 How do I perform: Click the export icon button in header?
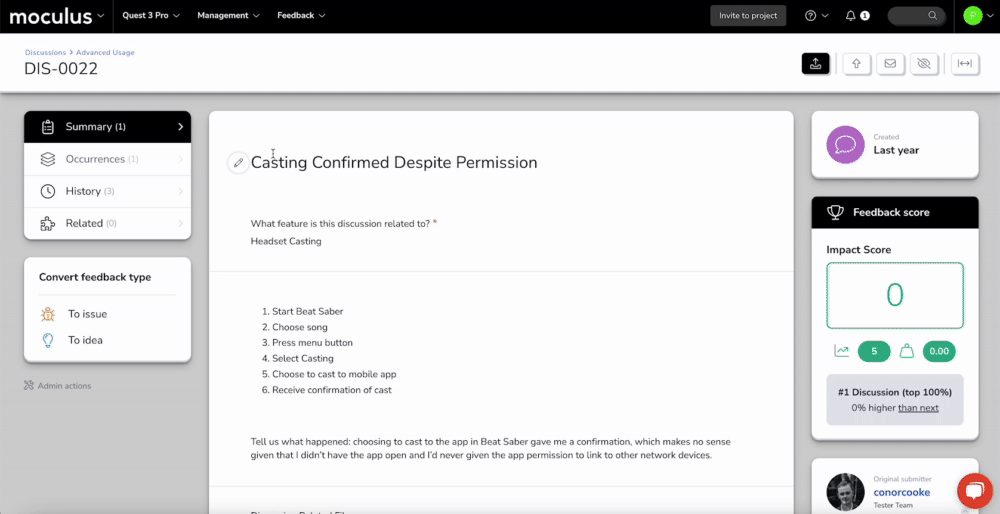(815, 64)
